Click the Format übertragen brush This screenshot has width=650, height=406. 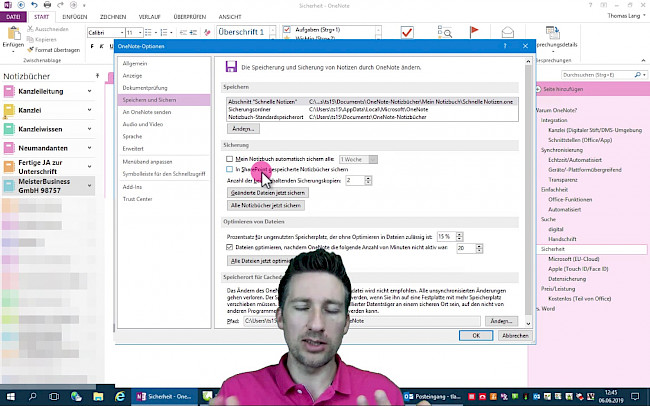pos(53,50)
